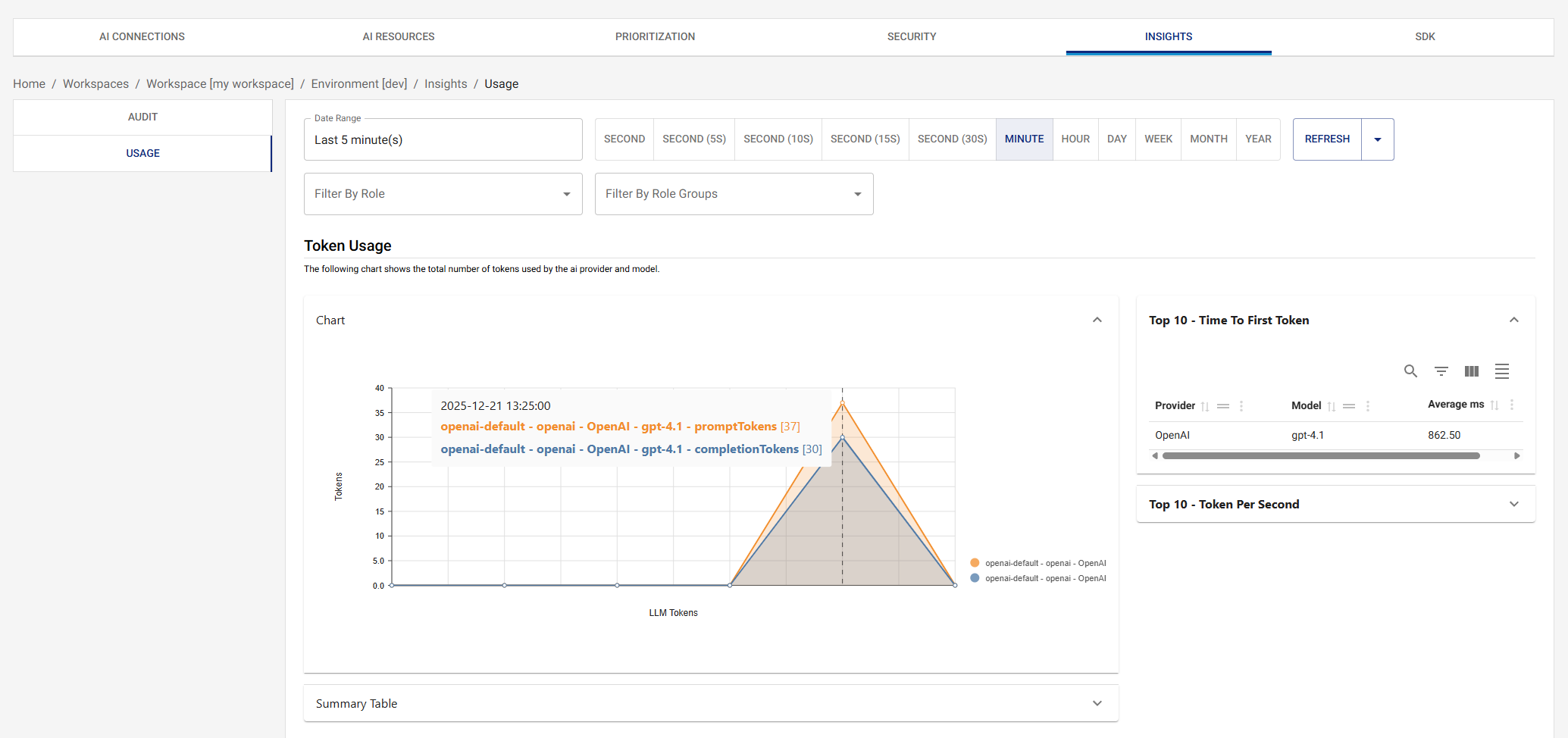Click 862.50 average ms cell
Screen dimensions: 1568x738
pyautogui.click(x=1444, y=435)
